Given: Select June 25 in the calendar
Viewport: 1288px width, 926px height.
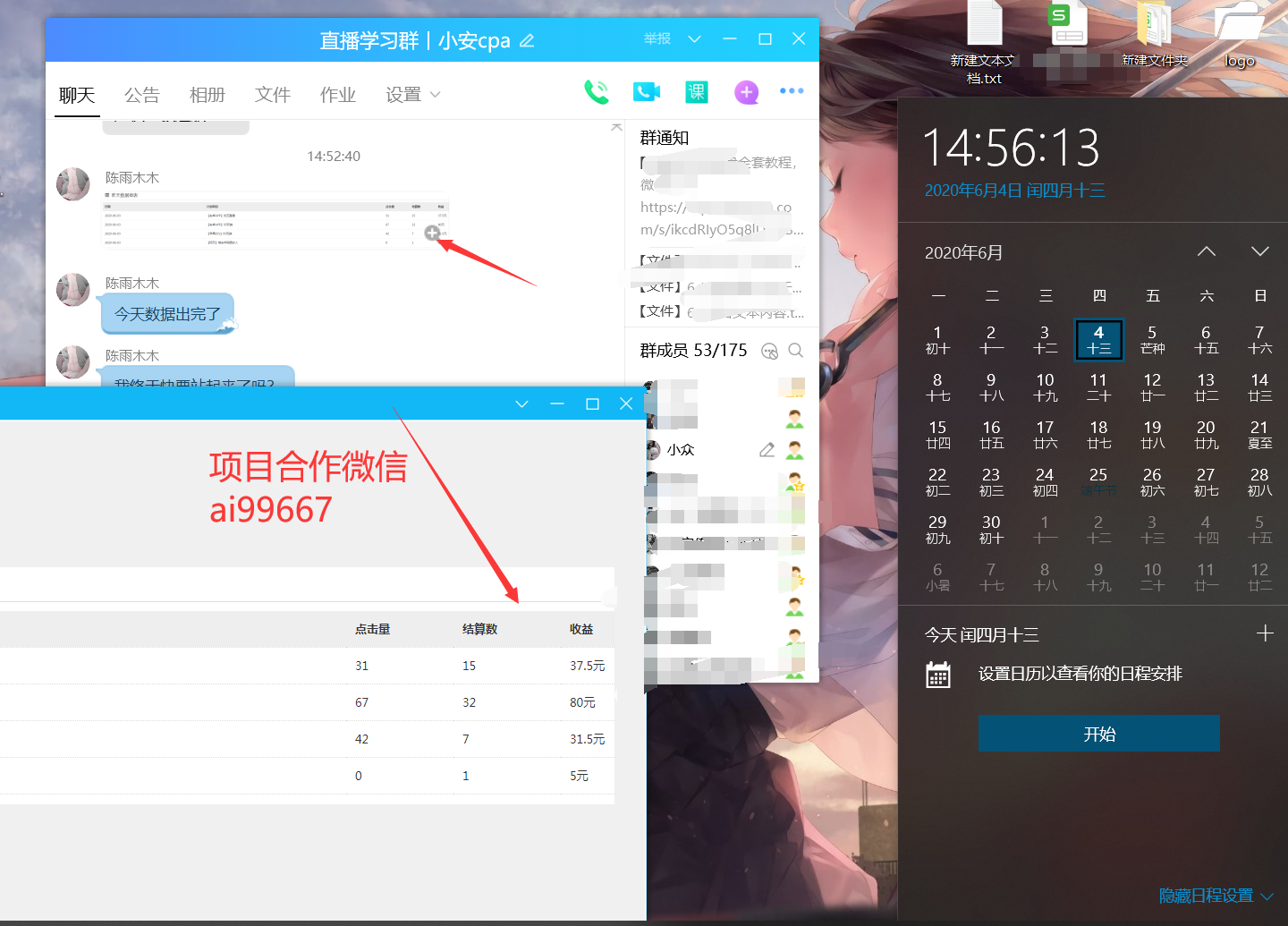Looking at the screenshot, I should (x=1098, y=481).
